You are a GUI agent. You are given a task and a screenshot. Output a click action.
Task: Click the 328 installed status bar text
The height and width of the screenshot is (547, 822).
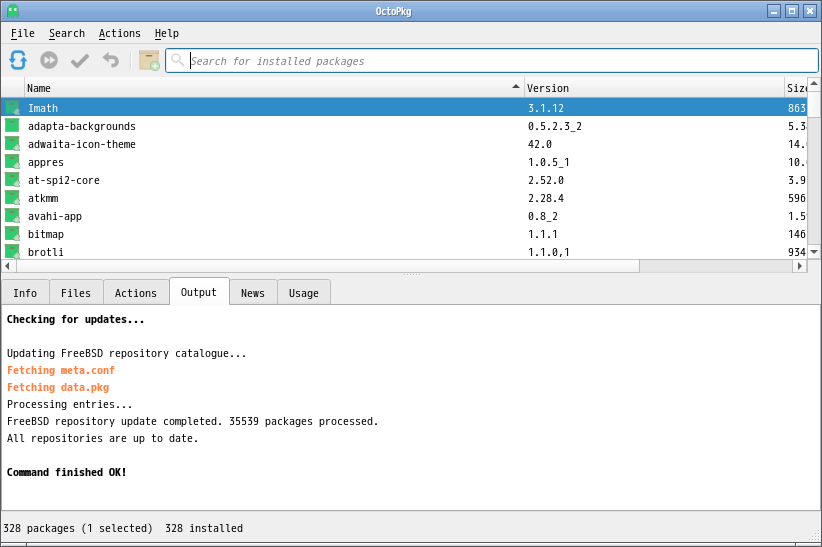click(x=204, y=528)
